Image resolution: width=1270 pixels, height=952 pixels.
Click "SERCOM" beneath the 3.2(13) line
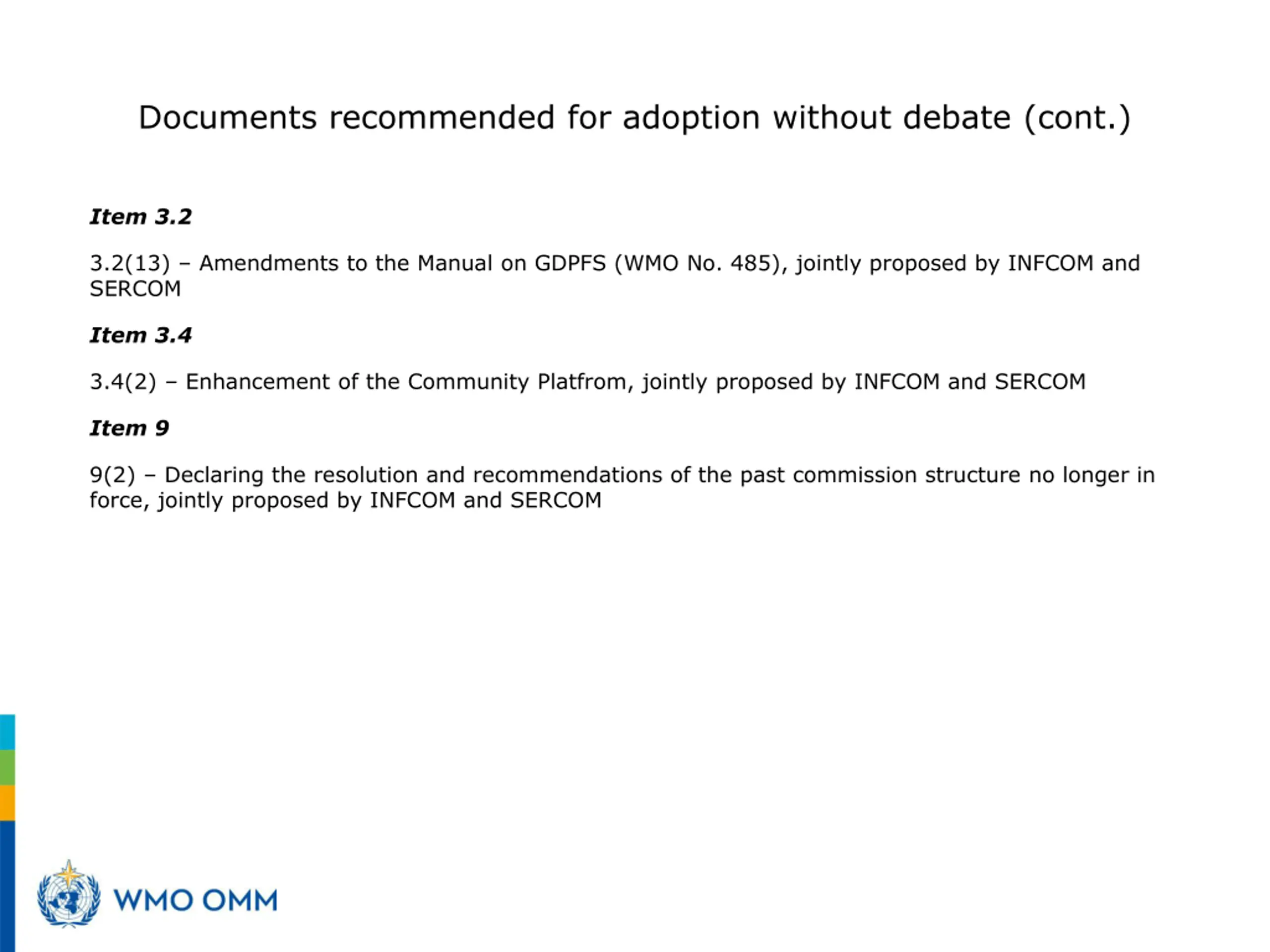(x=135, y=289)
